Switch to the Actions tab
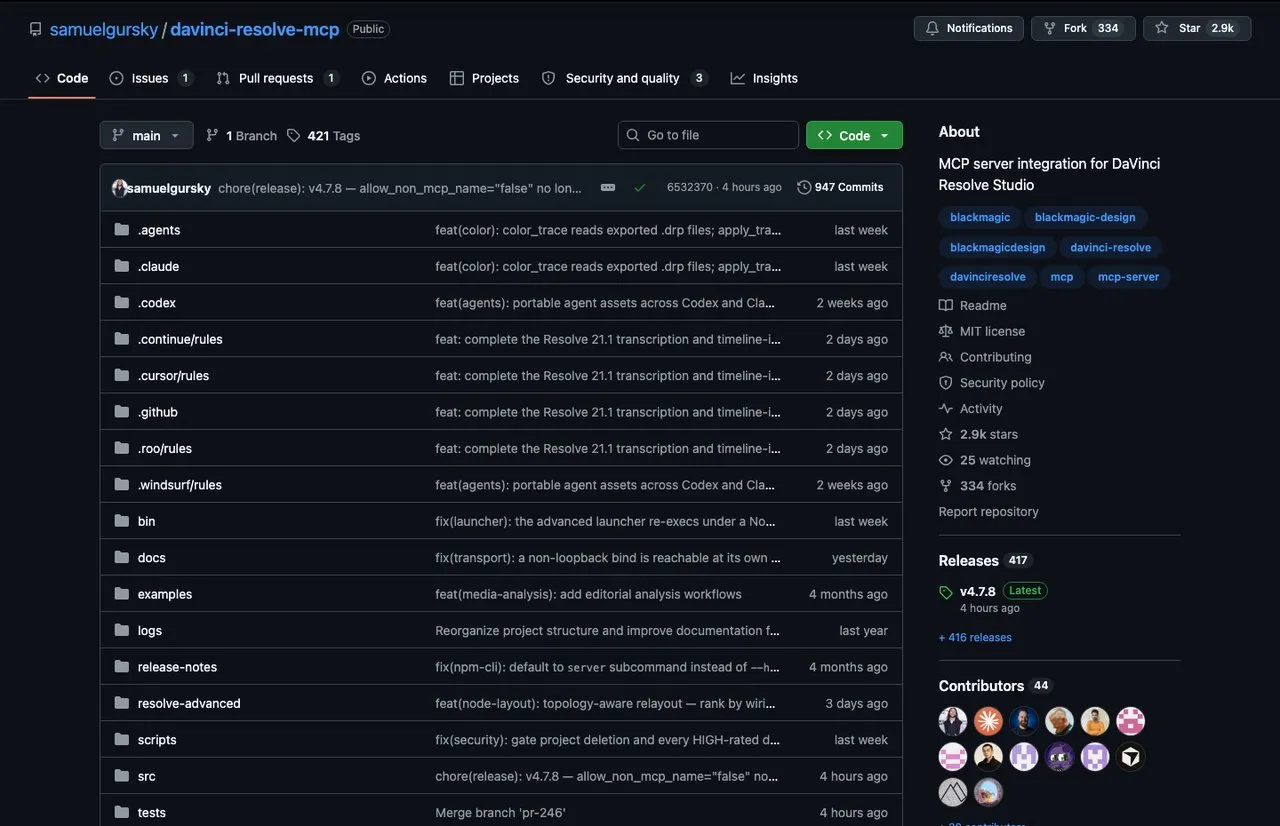 (394, 78)
